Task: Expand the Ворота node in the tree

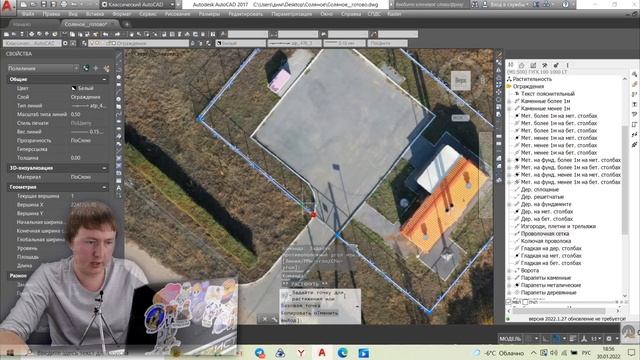Action: click(x=509, y=271)
